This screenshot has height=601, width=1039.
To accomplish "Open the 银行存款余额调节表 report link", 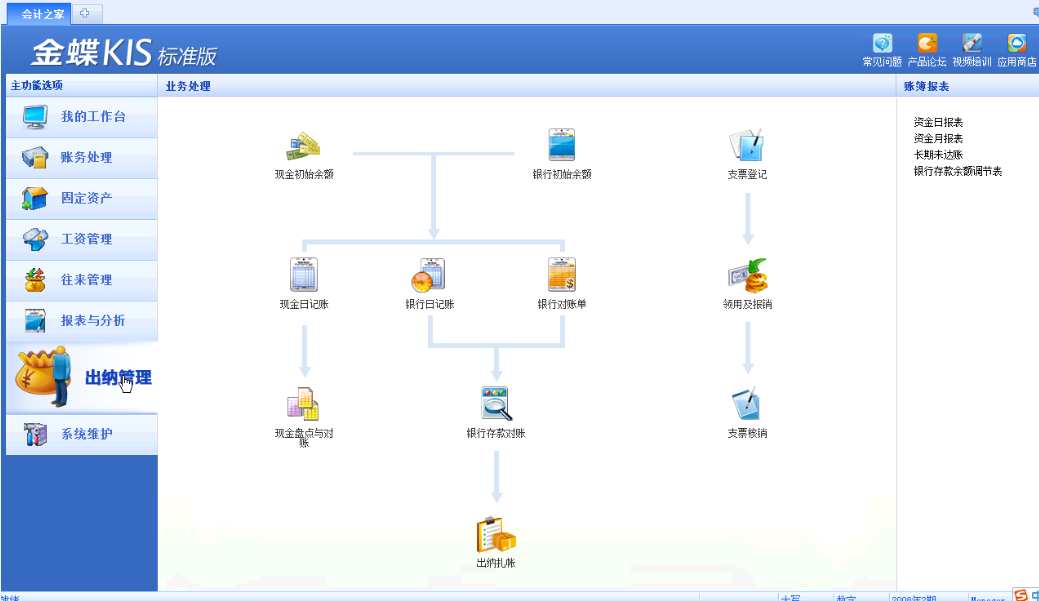I will click(x=957, y=172).
